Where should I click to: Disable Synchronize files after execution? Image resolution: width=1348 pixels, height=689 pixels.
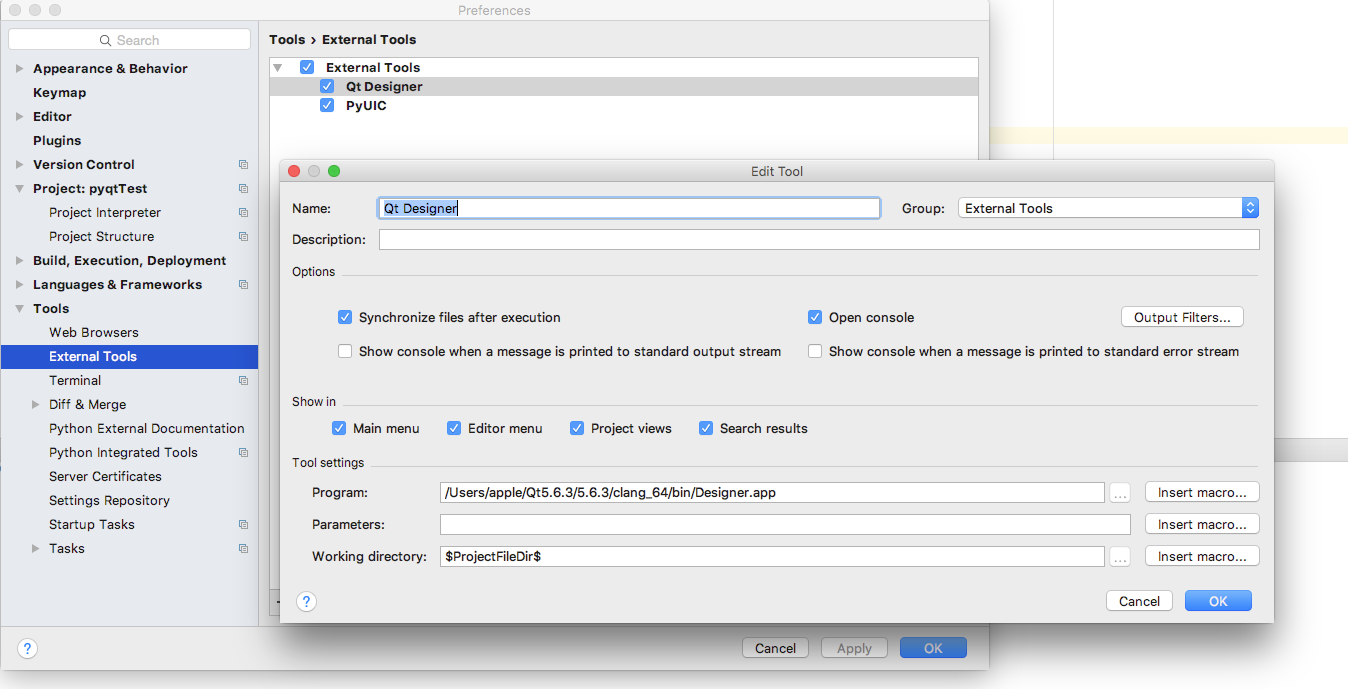tap(345, 317)
